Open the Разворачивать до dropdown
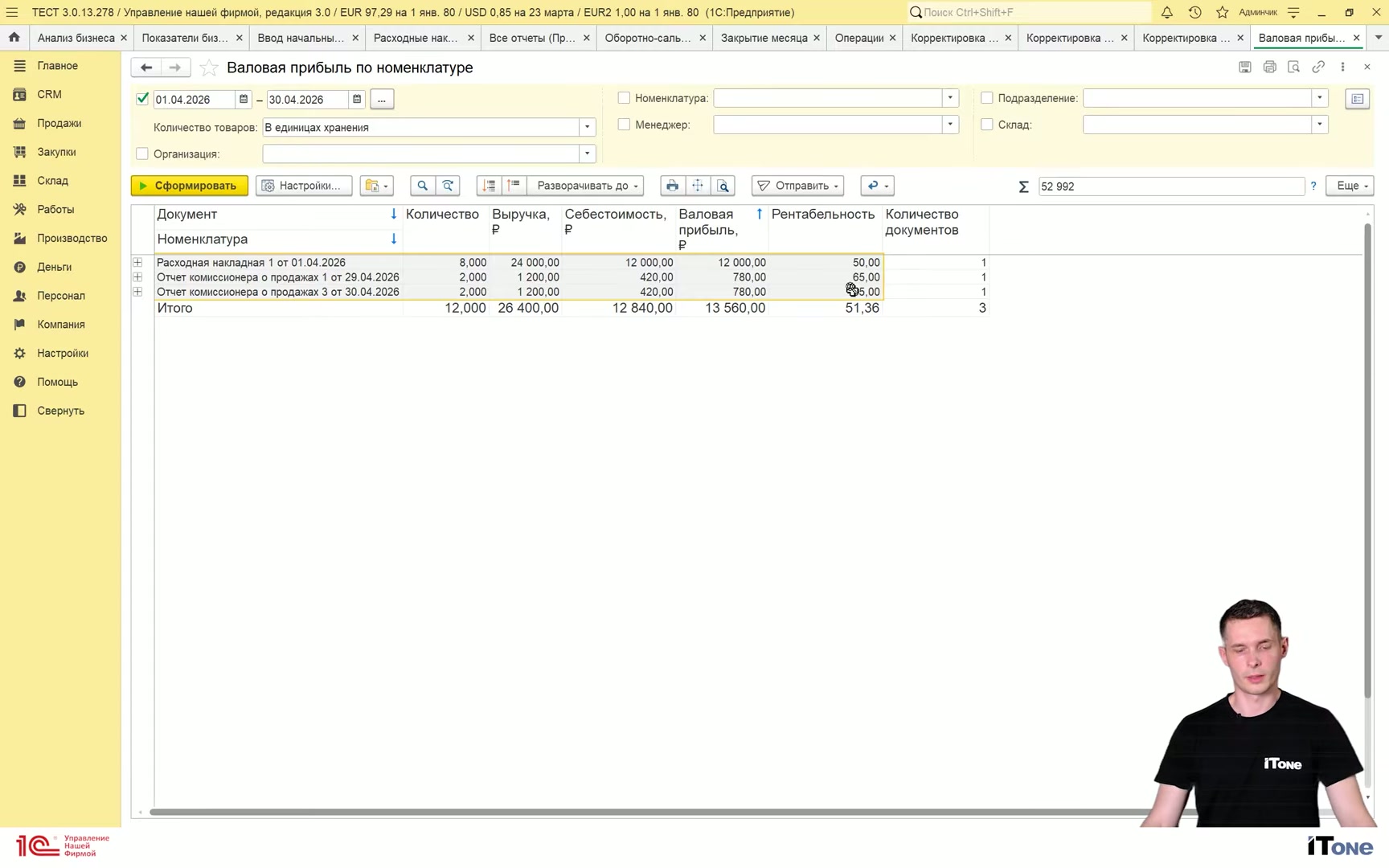 tap(585, 186)
